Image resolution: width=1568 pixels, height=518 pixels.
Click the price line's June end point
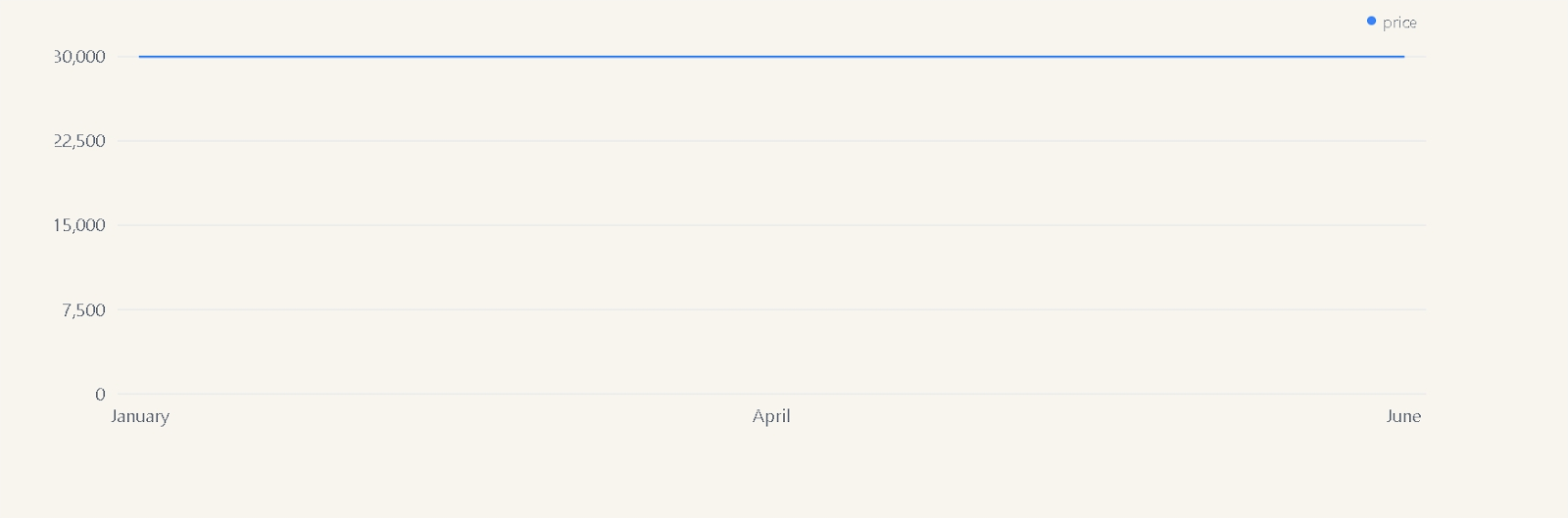pyautogui.click(x=1403, y=57)
